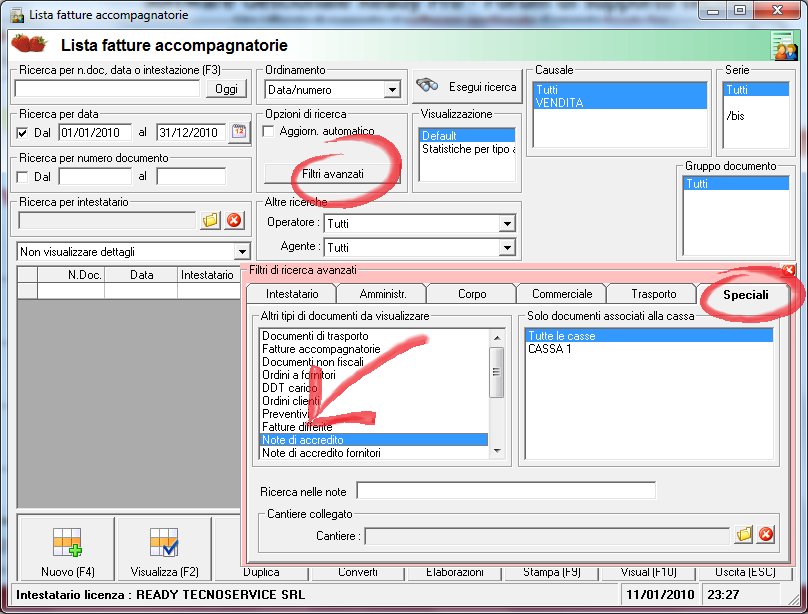The height and width of the screenshot is (614, 808).
Task: Open the Non visualizzare dettagli dropdown
Action: click(x=242, y=252)
